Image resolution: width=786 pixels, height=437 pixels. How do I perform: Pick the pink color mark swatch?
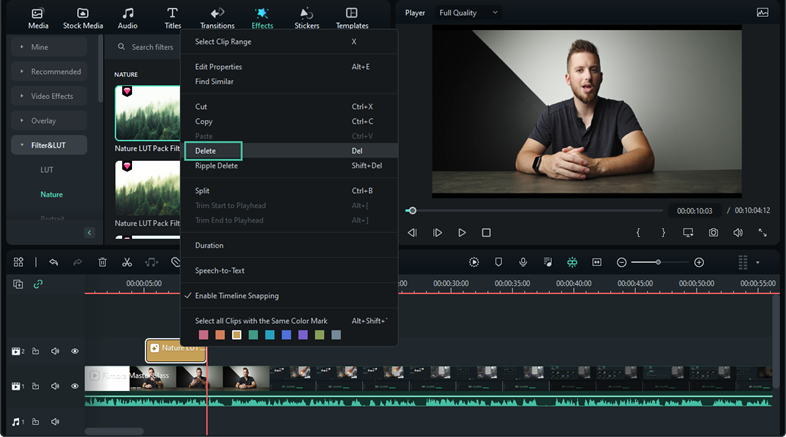pos(204,335)
